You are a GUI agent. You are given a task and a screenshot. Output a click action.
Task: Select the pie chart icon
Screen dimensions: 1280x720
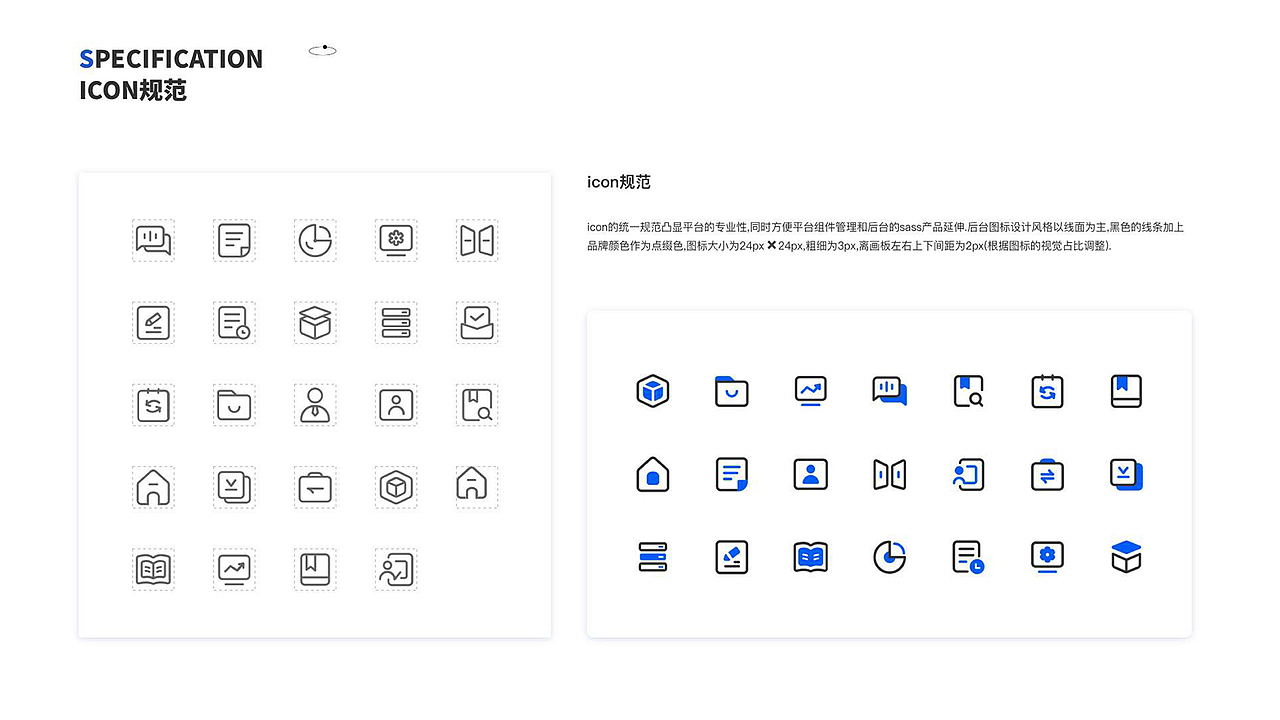pyautogui.click(x=889, y=557)
